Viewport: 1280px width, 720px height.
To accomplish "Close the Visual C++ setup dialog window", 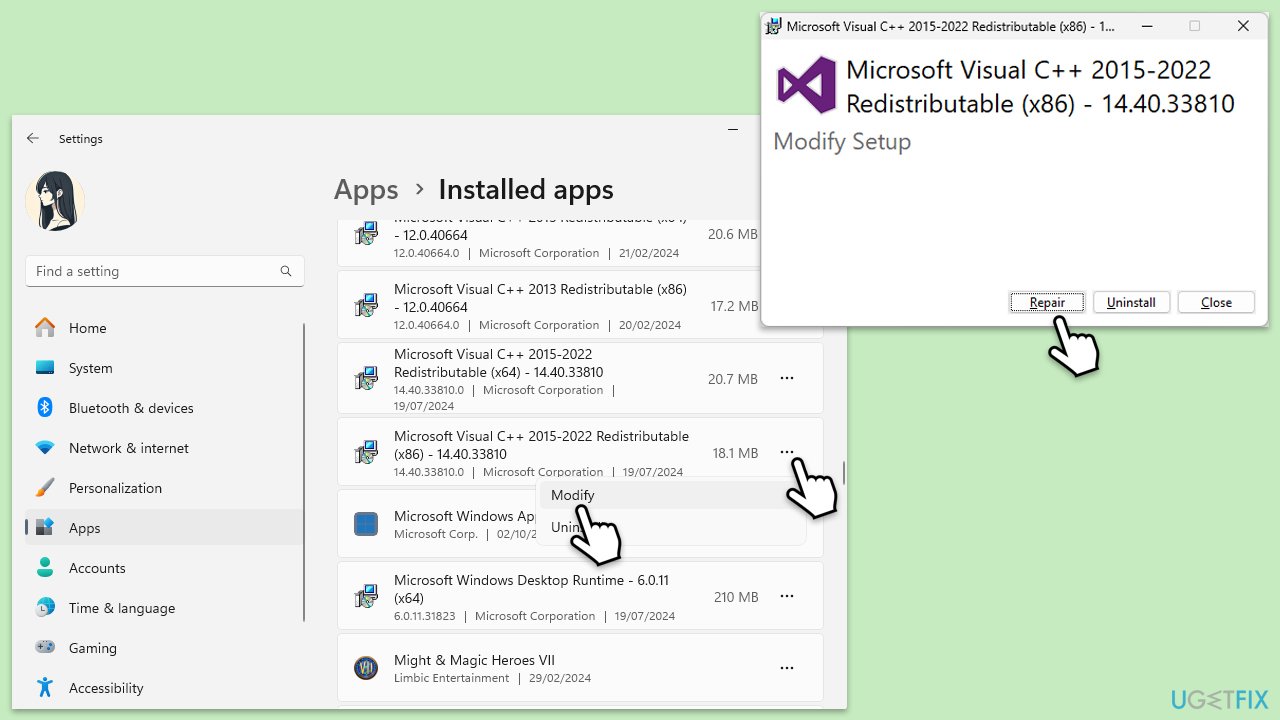I will pos(1243,26).
